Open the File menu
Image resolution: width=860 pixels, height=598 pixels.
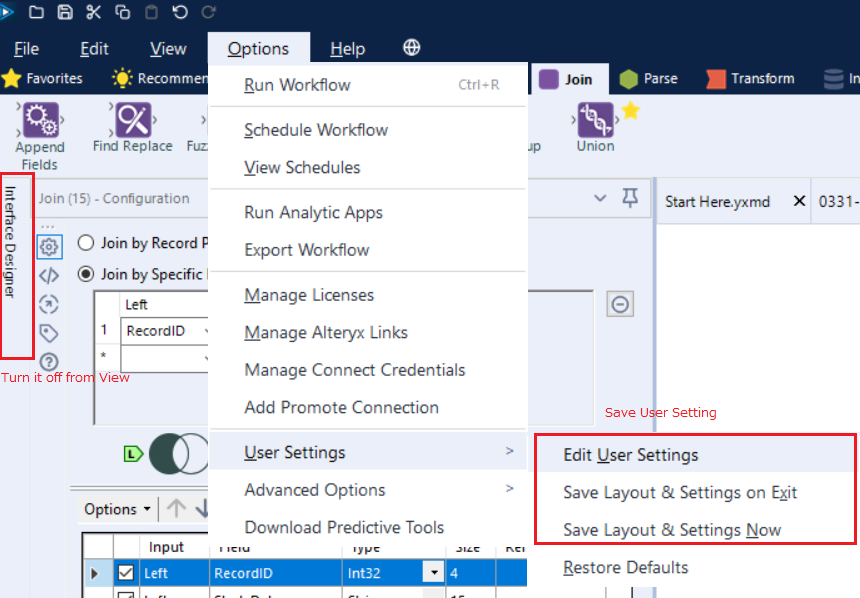(26, 49)
